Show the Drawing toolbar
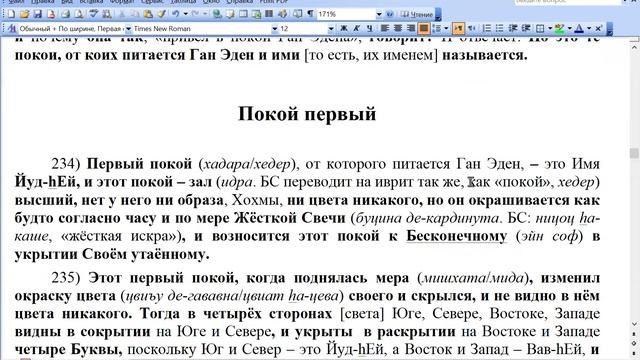Viewport: 640px width, 360px height. tap(282, 14)
